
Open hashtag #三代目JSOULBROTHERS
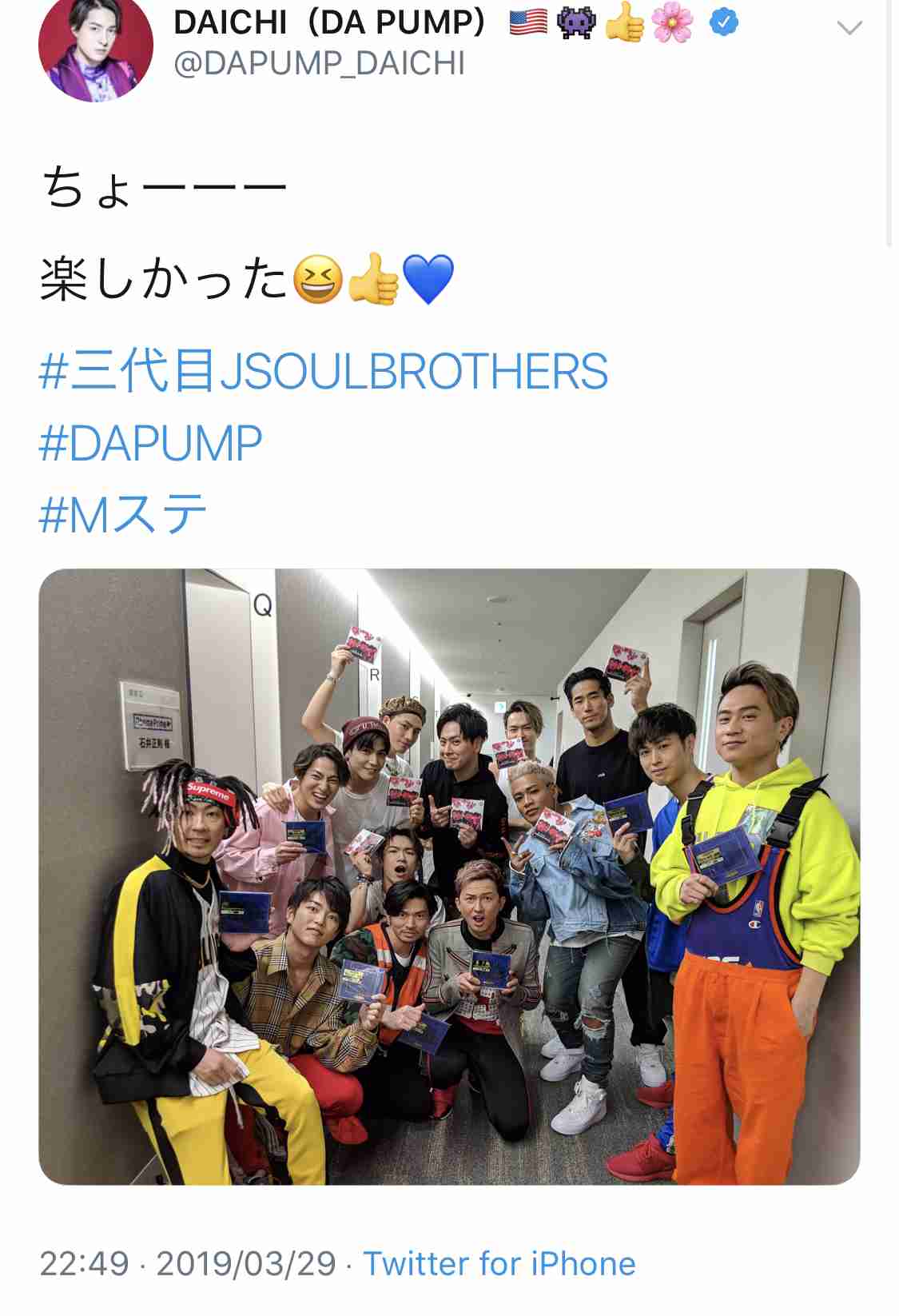click(324, 372)
